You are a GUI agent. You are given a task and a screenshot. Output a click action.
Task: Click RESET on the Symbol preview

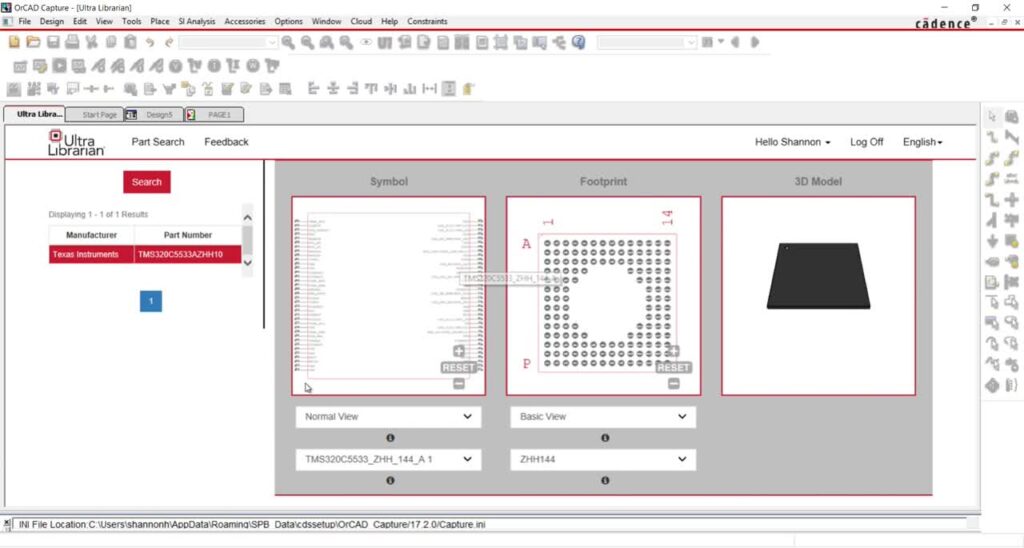tap(458, 368)
